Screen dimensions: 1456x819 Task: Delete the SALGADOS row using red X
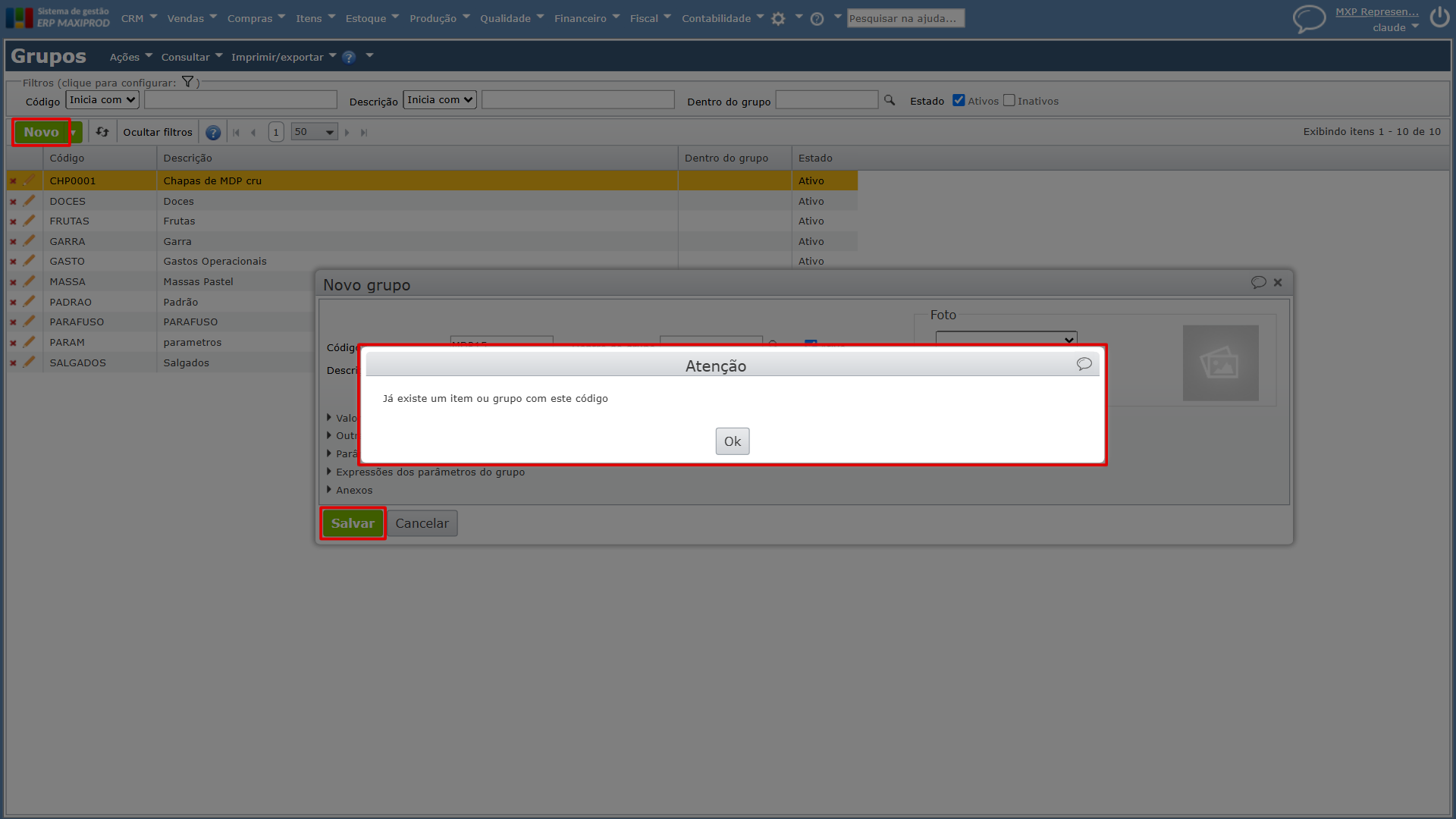coord(13,363)
